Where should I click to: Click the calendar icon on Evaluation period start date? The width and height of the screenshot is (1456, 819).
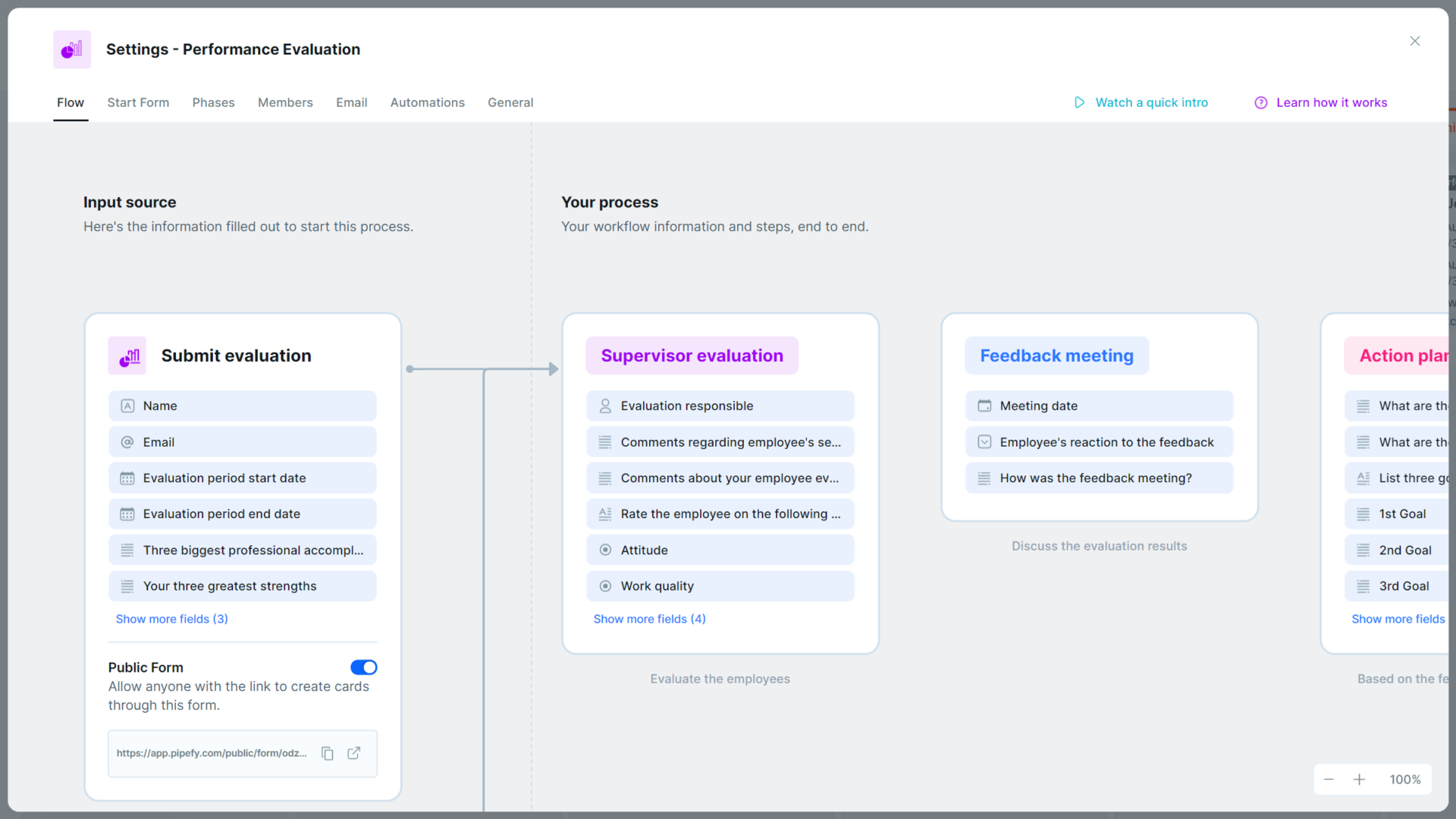[127, 478]
